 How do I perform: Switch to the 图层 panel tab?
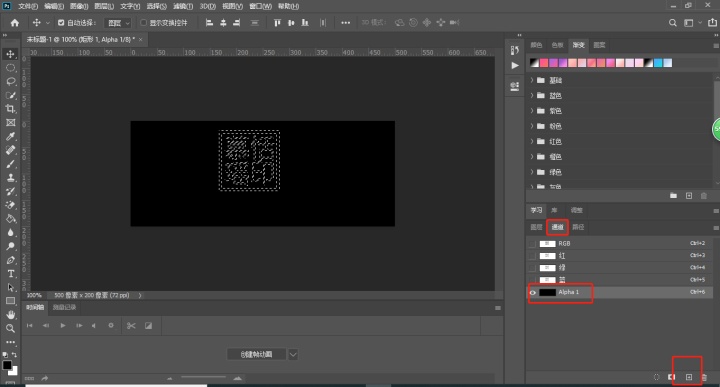[536, 227]
